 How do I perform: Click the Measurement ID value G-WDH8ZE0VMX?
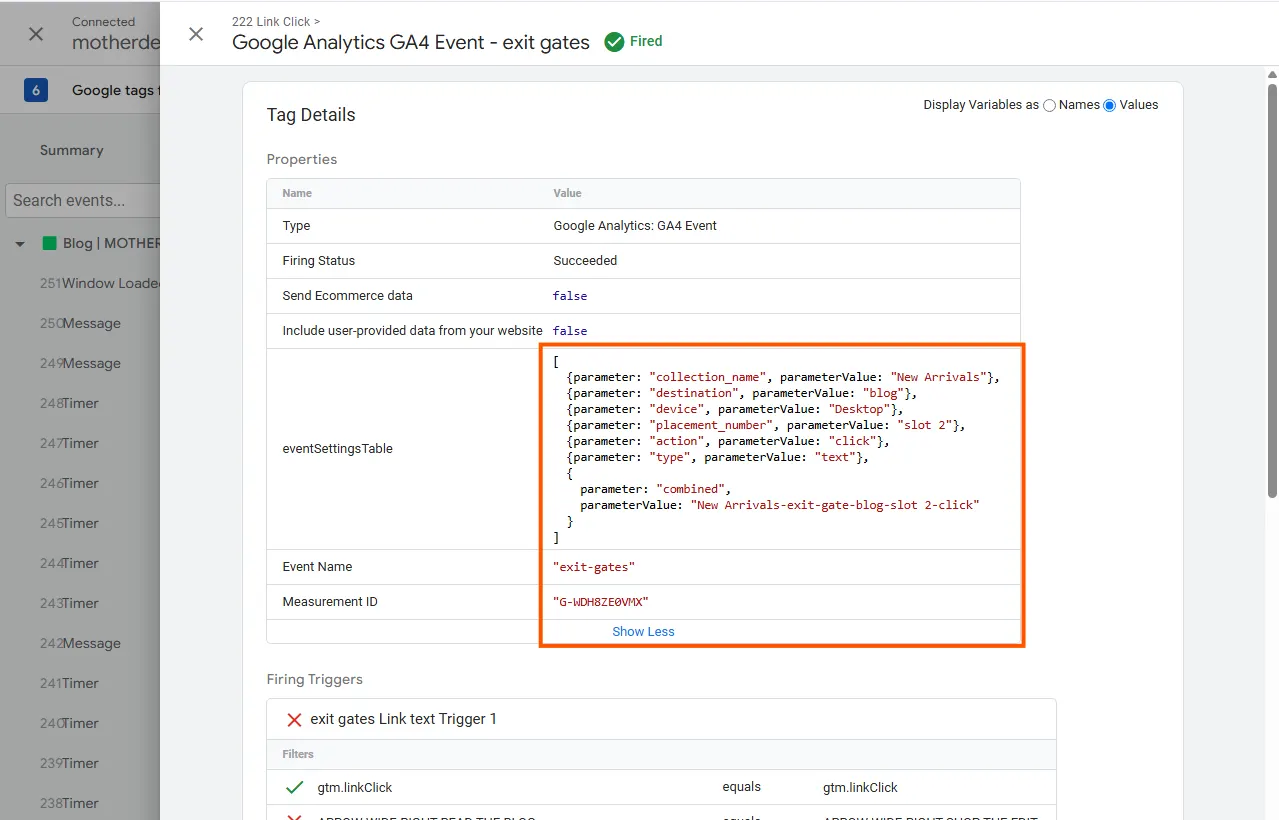pos(601,602)
